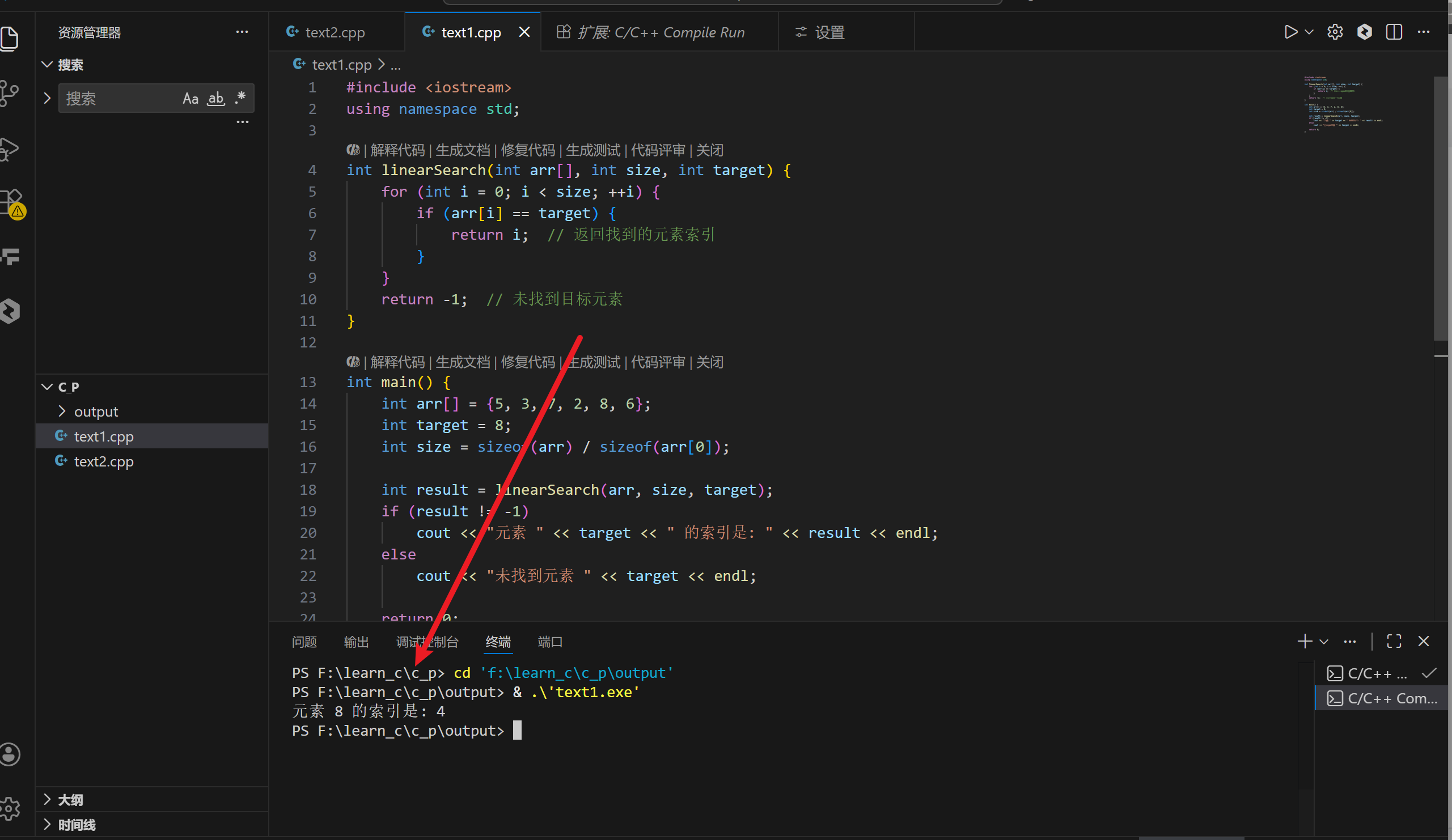Viewport: 1452px width, 840px height.
Task: Click 生成测试 code lens above linearSearch
Action: tap(592, 150)
